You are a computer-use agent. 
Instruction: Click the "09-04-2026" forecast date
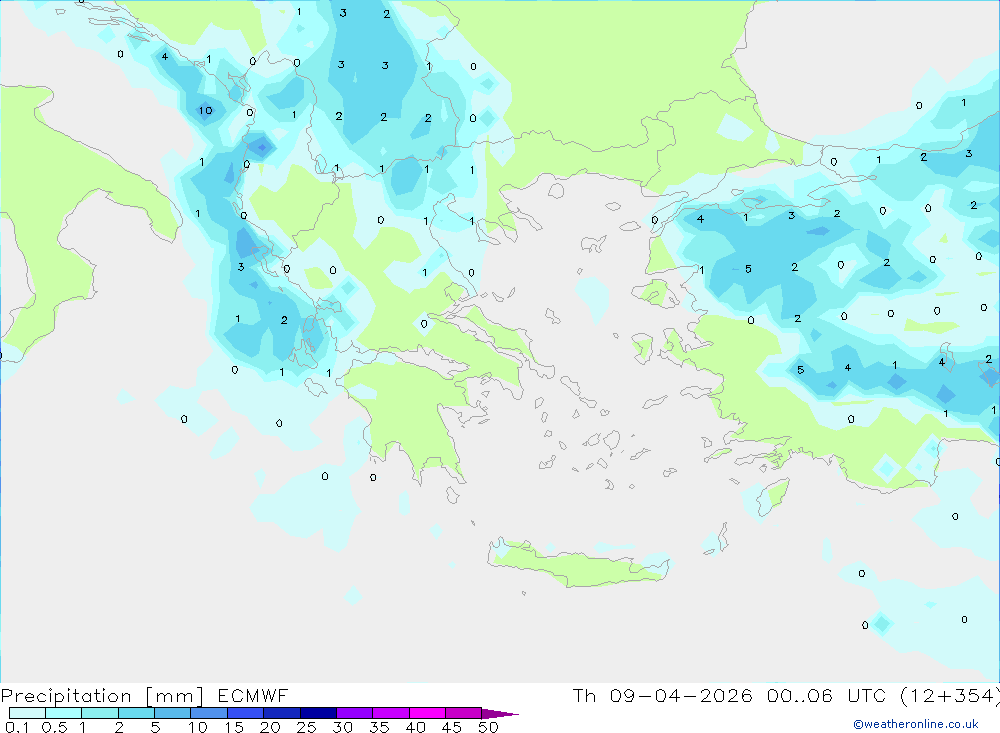(681, 695)
